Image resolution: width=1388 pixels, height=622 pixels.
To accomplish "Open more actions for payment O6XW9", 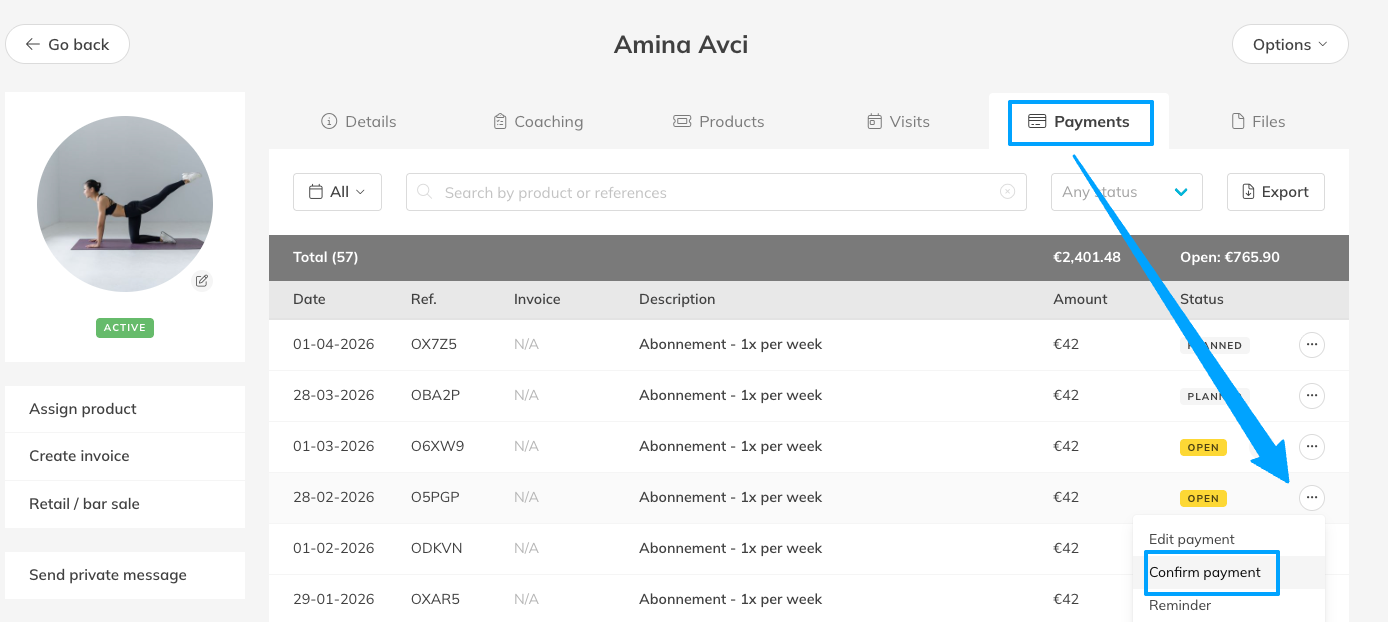I will (1311, 447).
